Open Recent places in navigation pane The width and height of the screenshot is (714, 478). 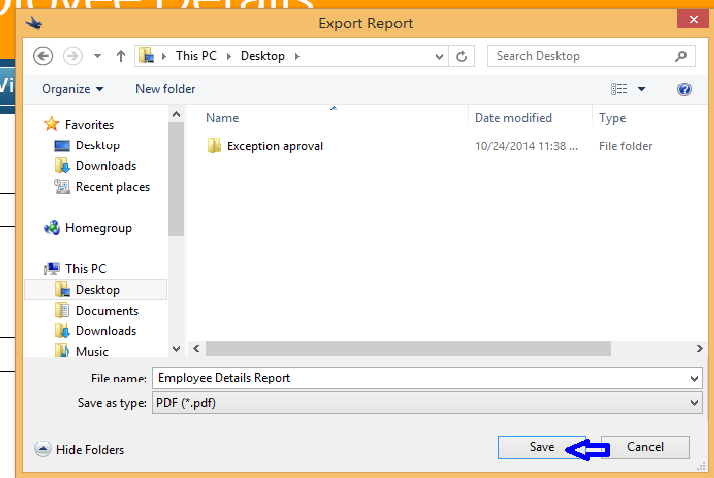pos(113,187)
